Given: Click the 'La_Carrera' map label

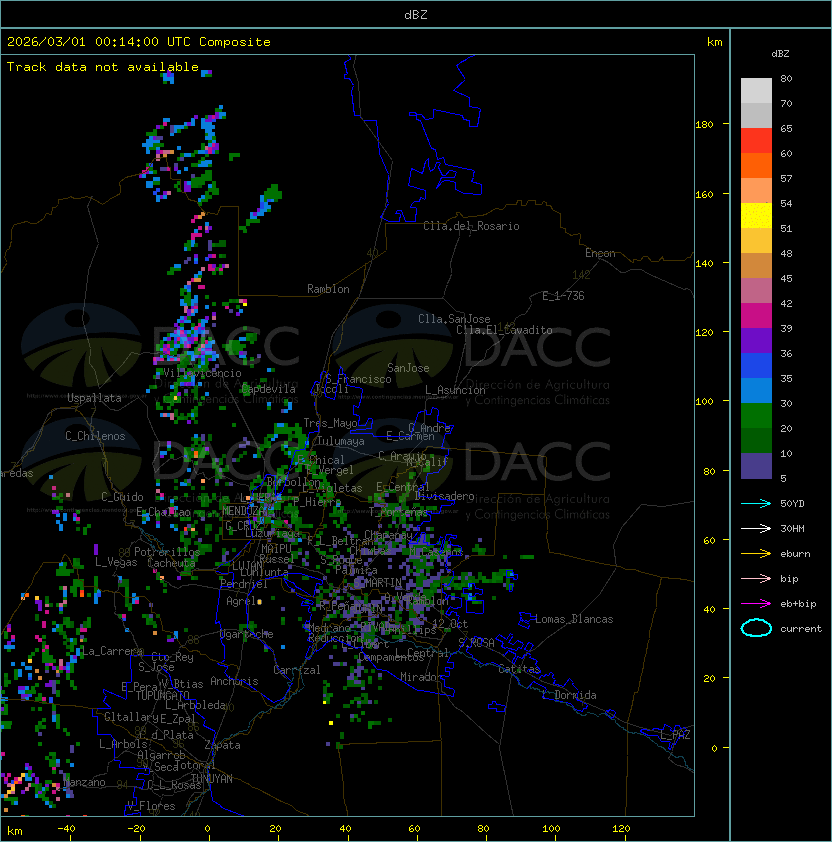Looking at the screenshot, I should click(112, 651).
